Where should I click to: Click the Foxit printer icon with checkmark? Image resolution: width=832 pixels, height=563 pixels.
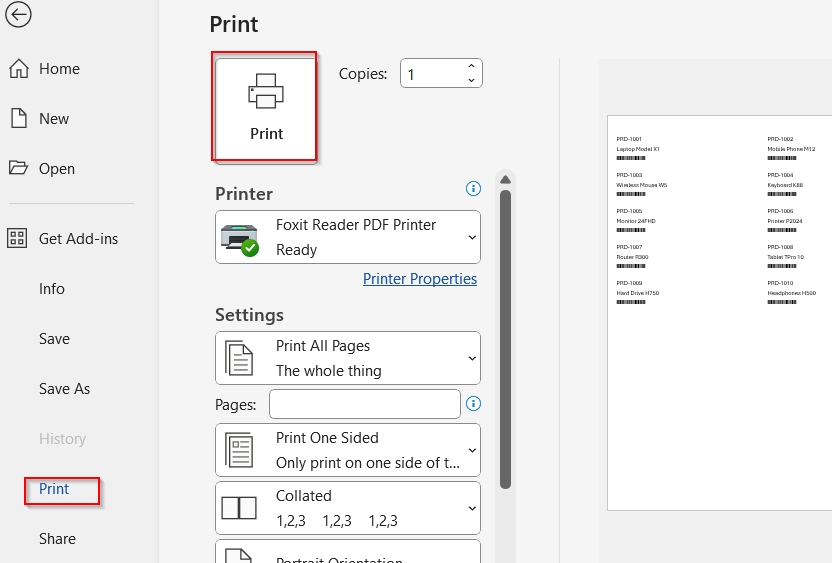tap(240, 240)
